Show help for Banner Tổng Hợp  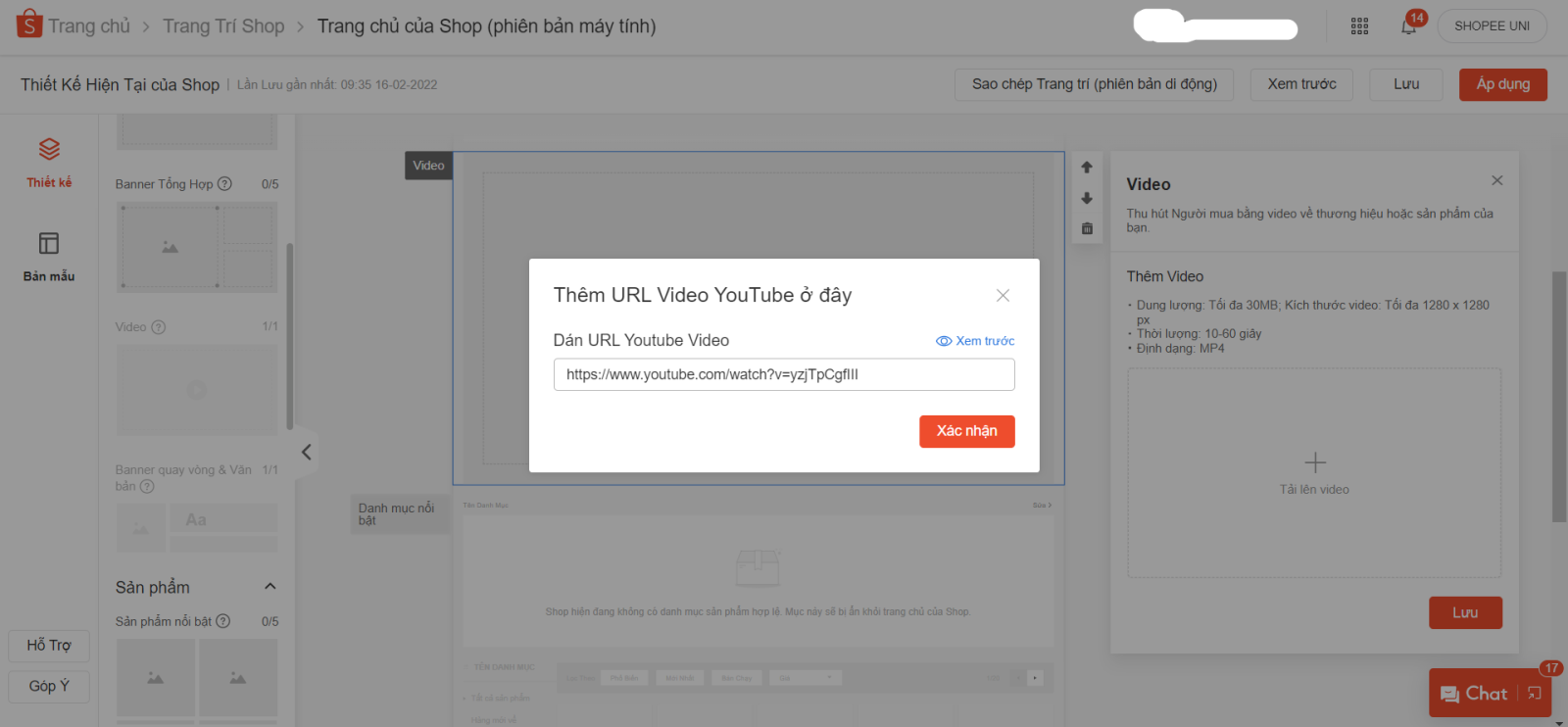tap(224, 184)
